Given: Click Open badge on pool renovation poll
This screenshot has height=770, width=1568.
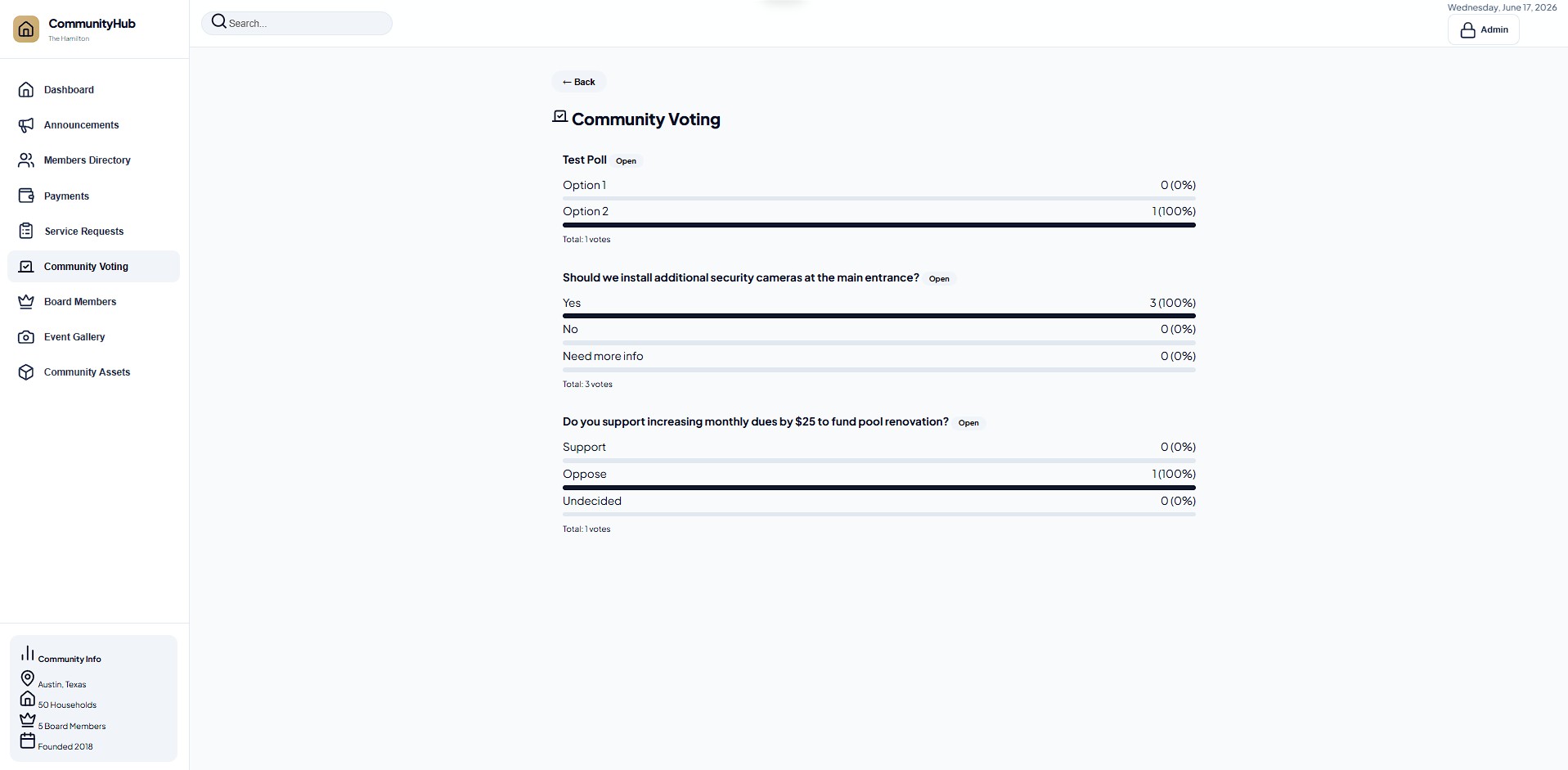Looking at the screenshot, I should tap(968, 423).
